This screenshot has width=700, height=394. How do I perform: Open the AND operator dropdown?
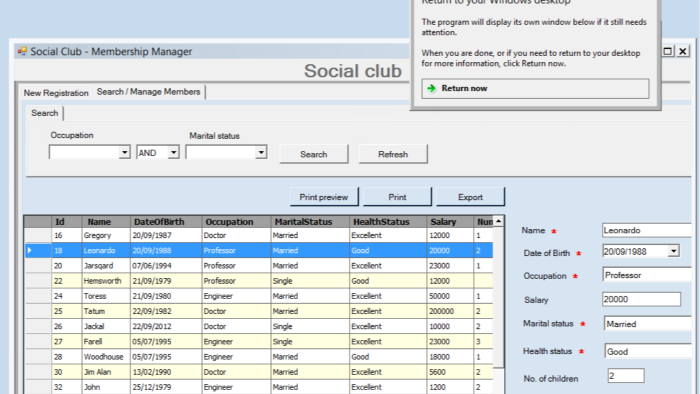click(x=173, y=153)
